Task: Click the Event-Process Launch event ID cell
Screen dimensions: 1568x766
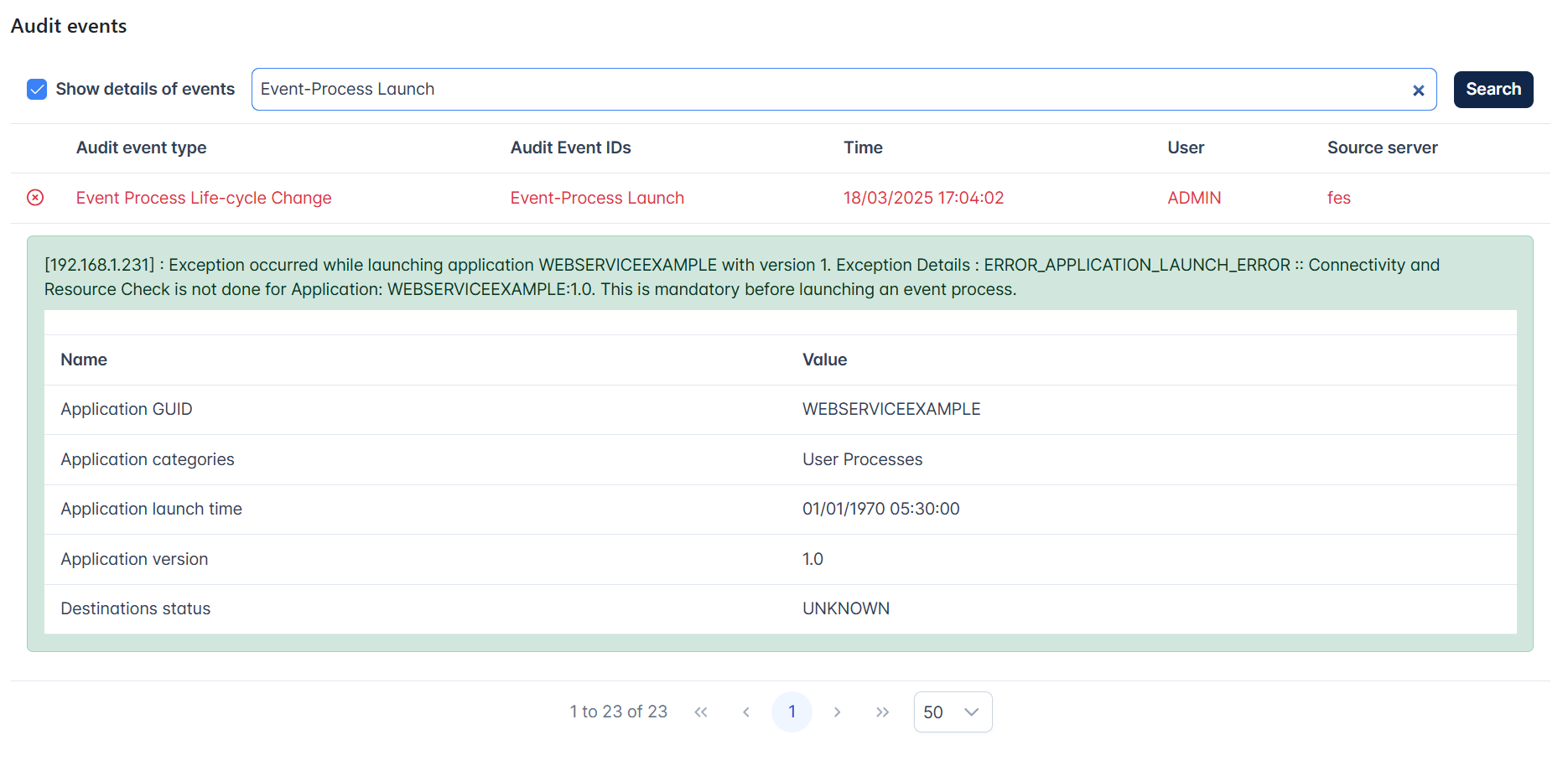Action: [597, 198]
